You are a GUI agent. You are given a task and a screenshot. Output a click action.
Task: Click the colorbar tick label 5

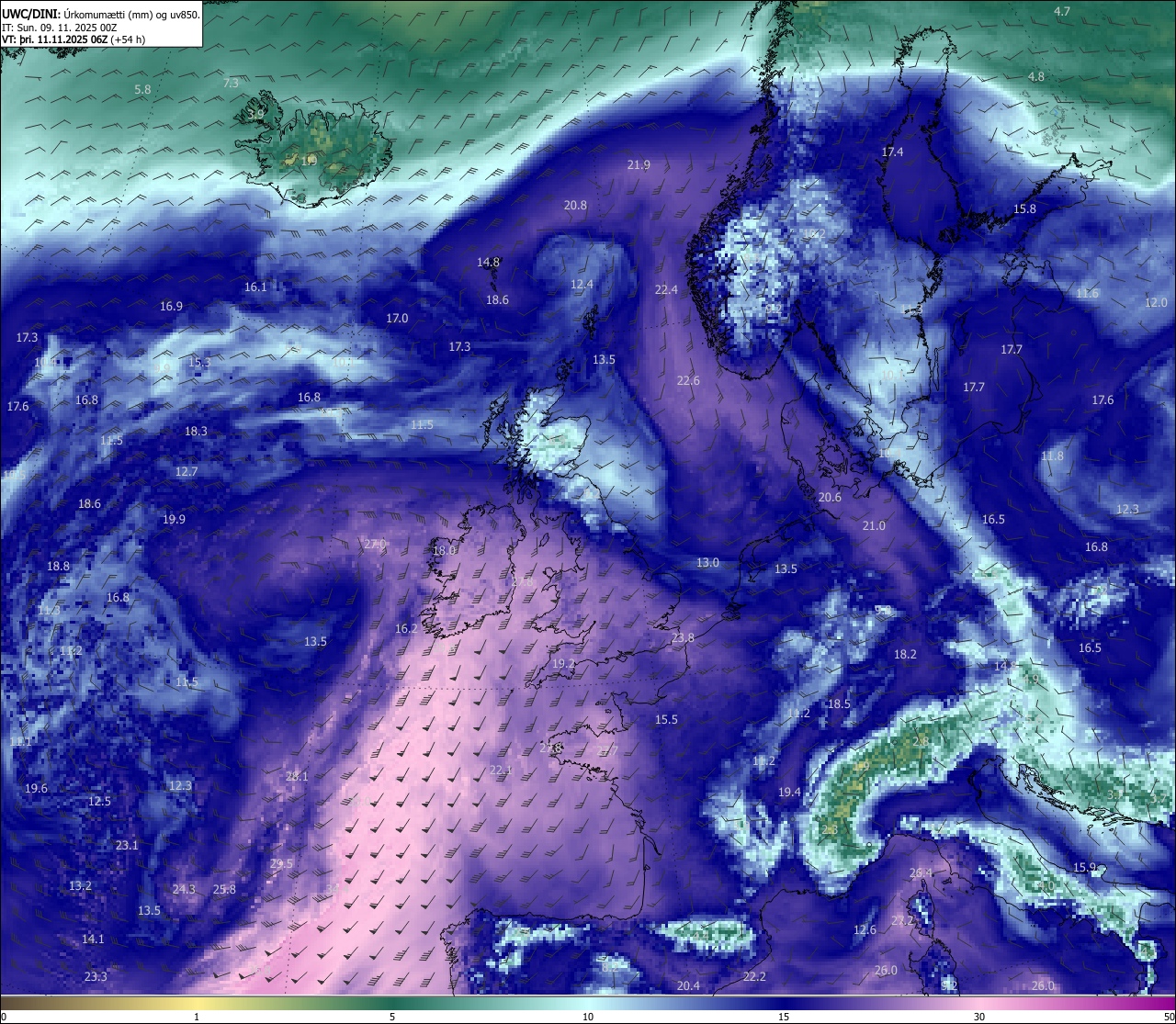tap(392, 1017)
